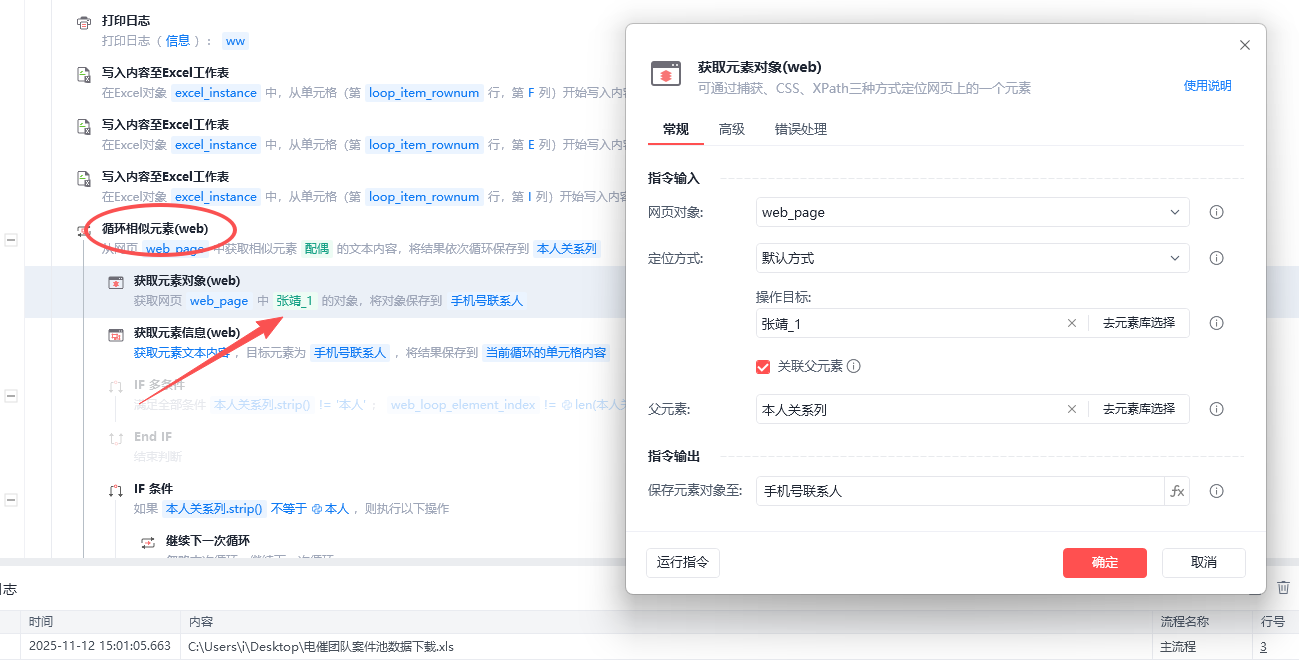Click the 取消 button
The width and height of the screenshot is (1299, 660).
click(x=1204, y=562)
